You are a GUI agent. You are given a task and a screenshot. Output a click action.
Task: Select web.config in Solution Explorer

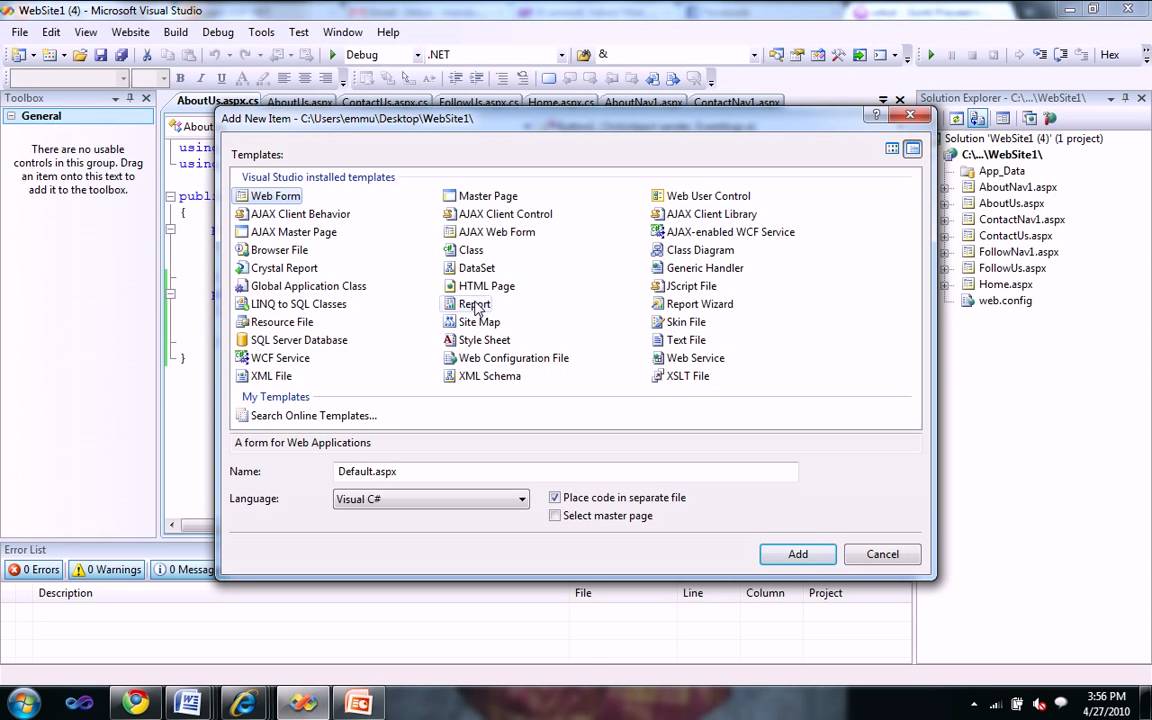1005,300
